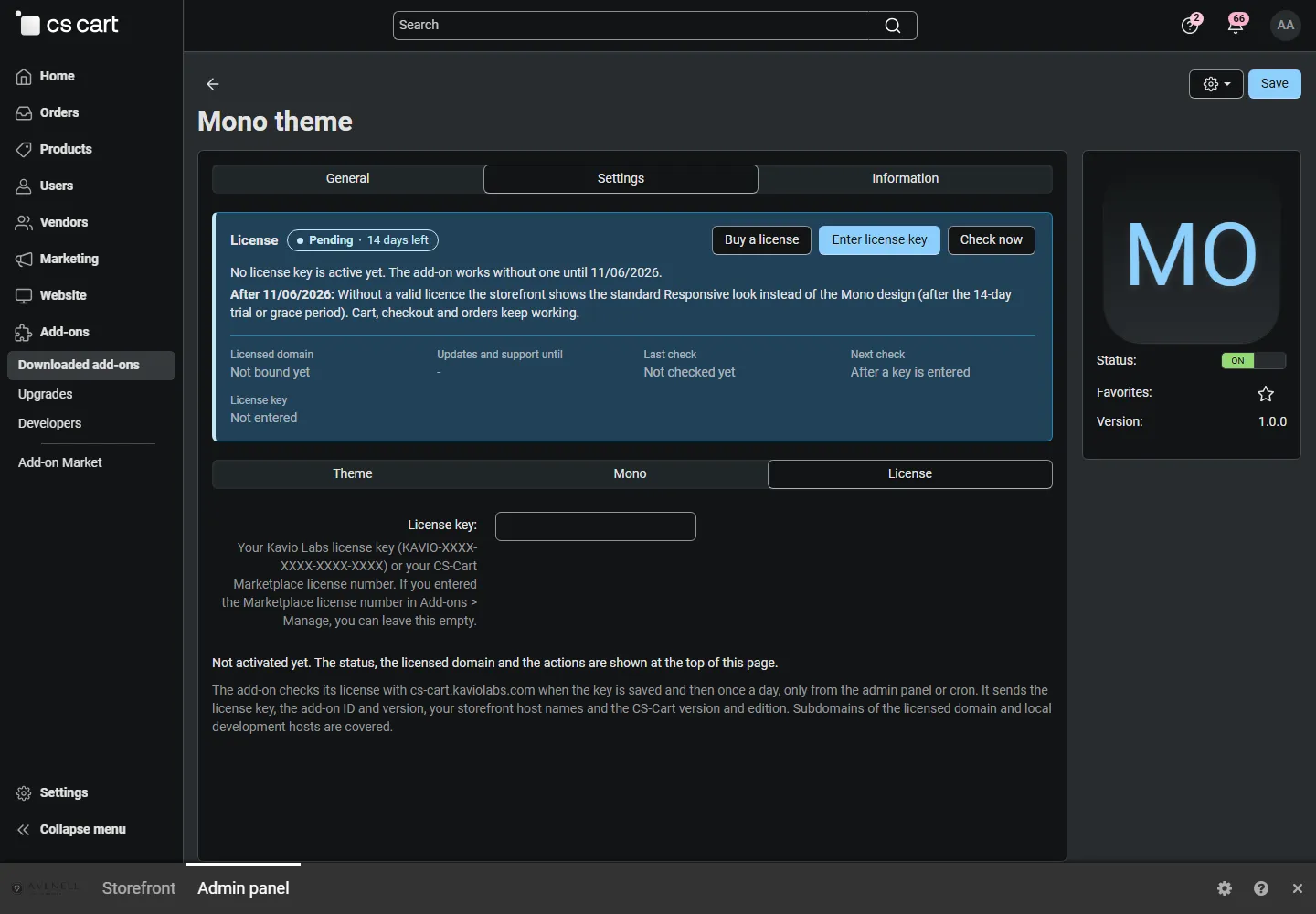
Task: Switch to the Information tab
Action: coord(905,179)
